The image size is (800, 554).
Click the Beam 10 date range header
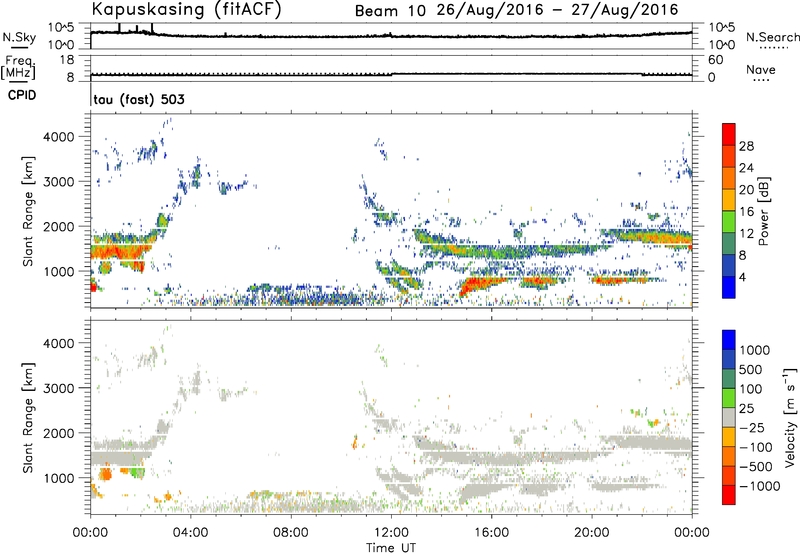[x=516, y=10]
